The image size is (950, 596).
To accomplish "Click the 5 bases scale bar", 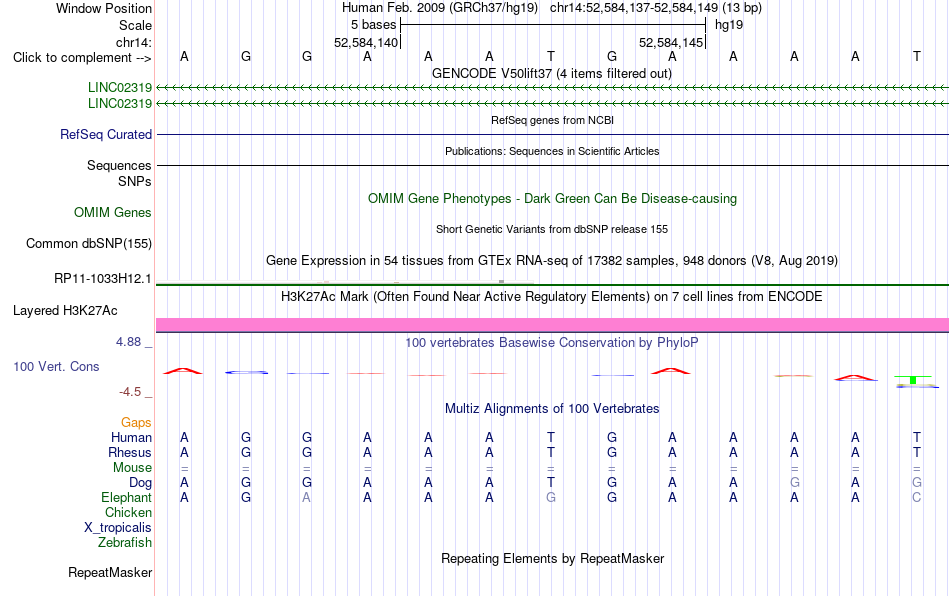I will [553, 25].
